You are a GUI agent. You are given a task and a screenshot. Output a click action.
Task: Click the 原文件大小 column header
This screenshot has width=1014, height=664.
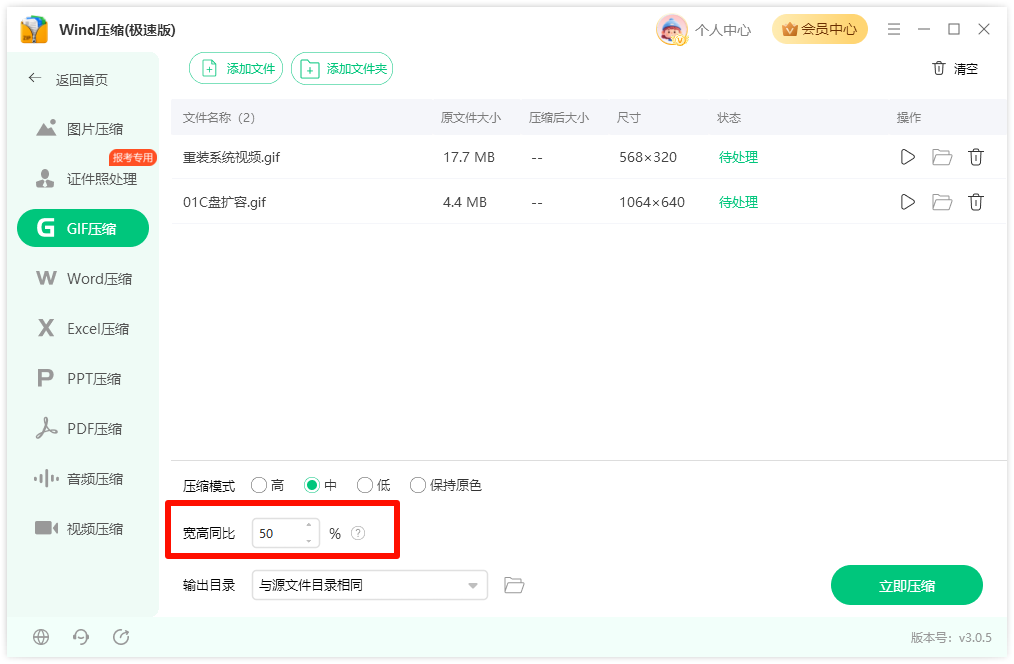[471, 118]
